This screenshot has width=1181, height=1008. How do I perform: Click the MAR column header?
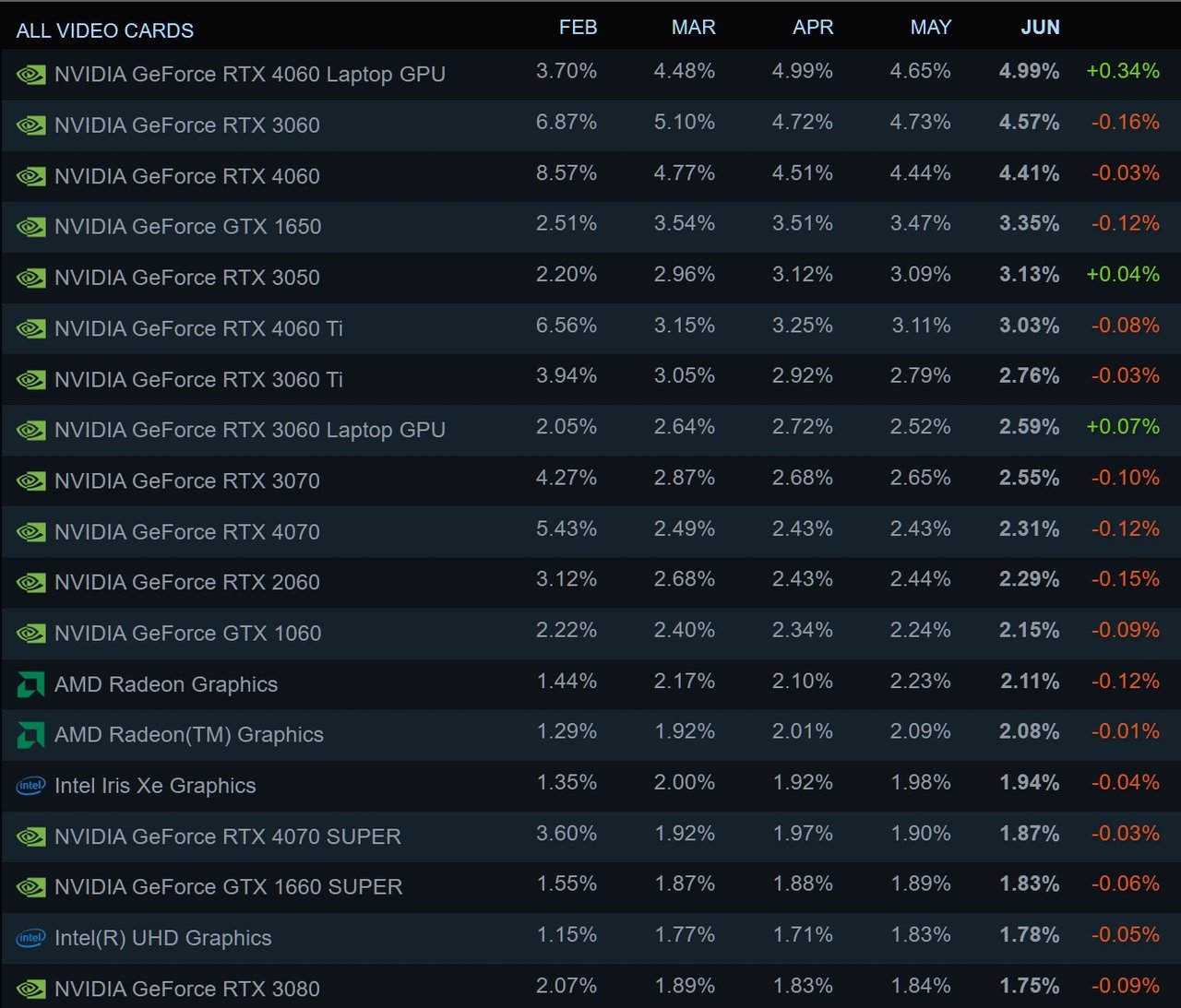(x=693, y=28)
